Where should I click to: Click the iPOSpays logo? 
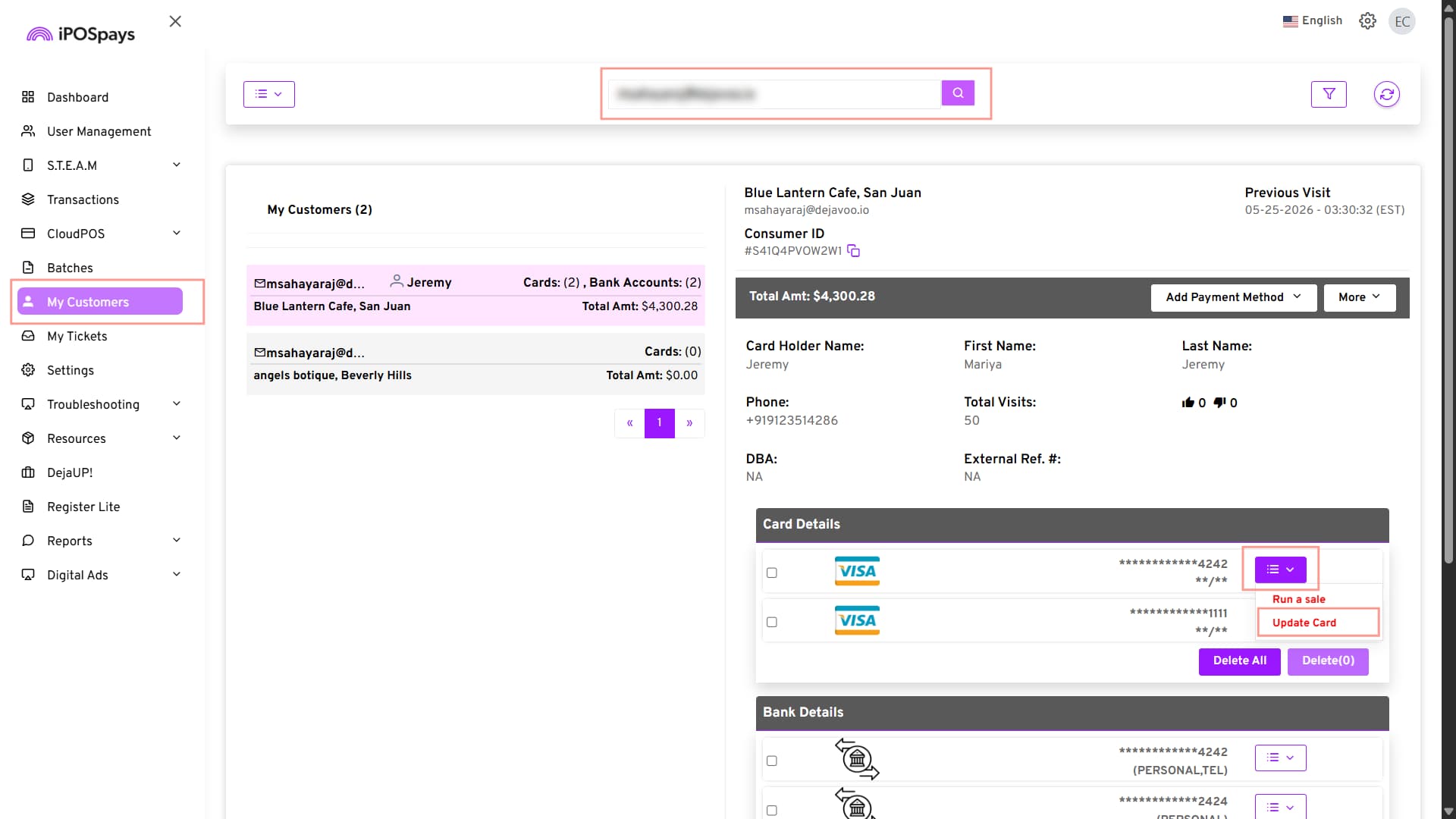(x=80, y=34)
